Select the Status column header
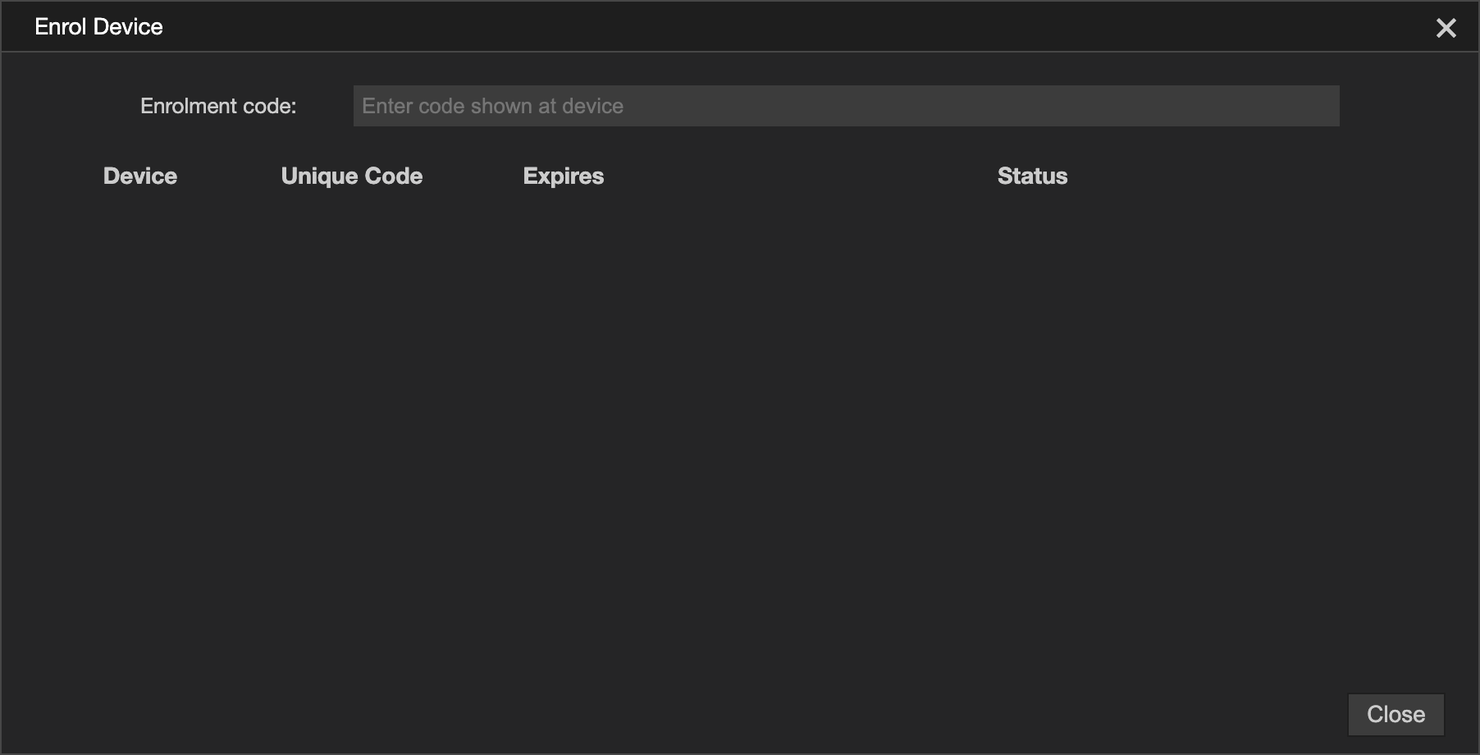 click(1032, 176)
